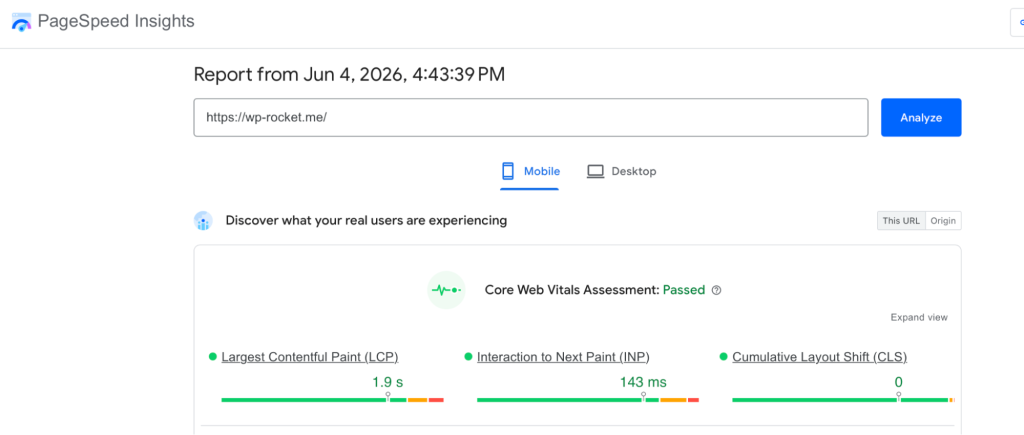Click the real users data icon
The width and height of the screenshot is (1024, 435).
(x=203, y=221)
